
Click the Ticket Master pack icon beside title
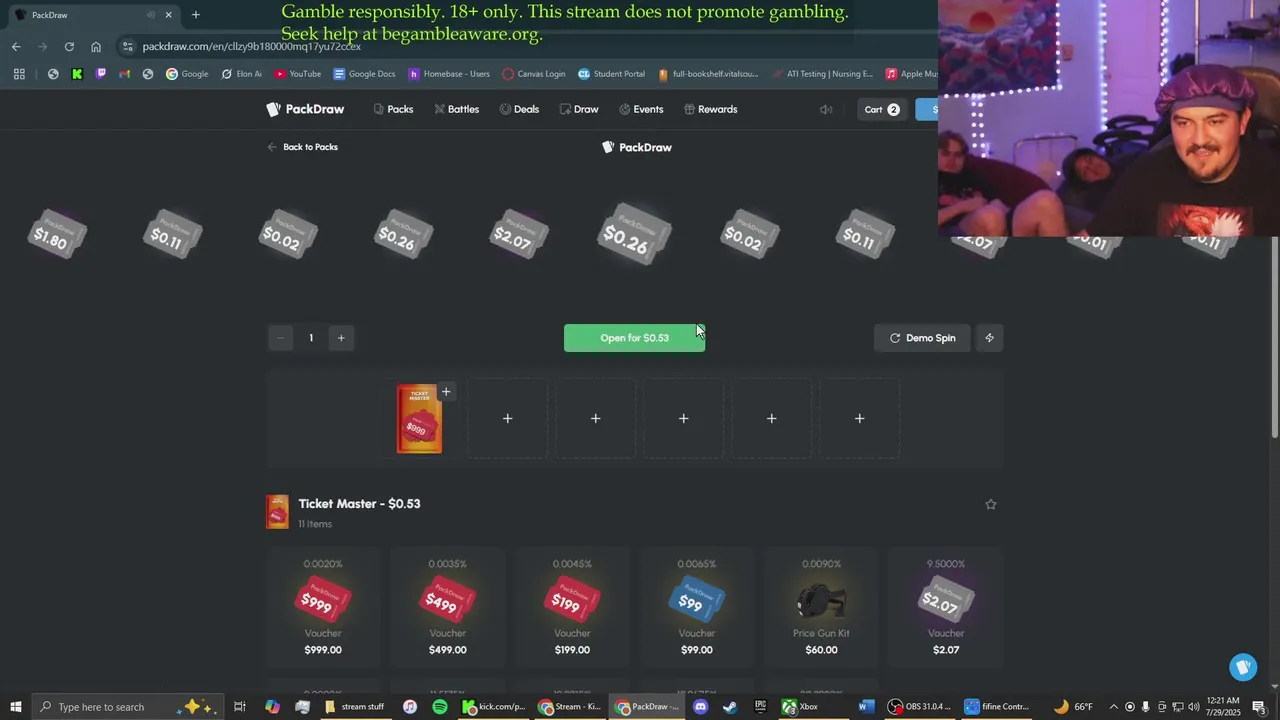[278, 512]
